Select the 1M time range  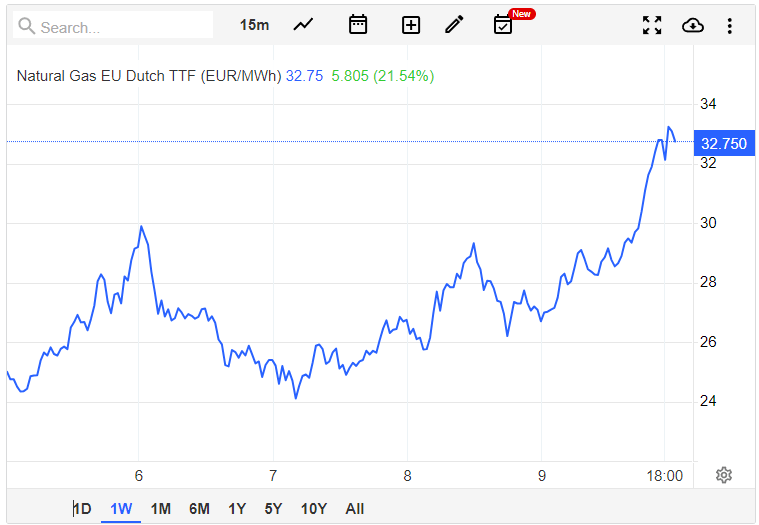[x=161, y=509]
